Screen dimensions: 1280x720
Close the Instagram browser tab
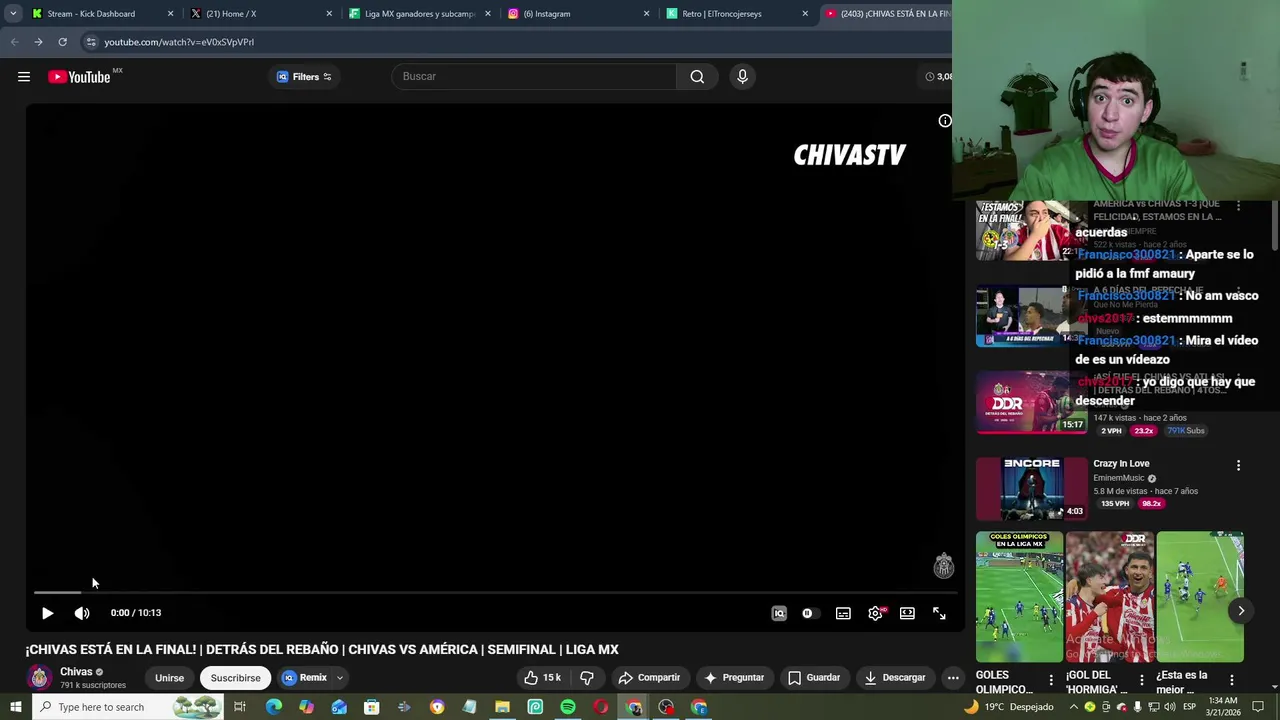click(x=646, y=14)
